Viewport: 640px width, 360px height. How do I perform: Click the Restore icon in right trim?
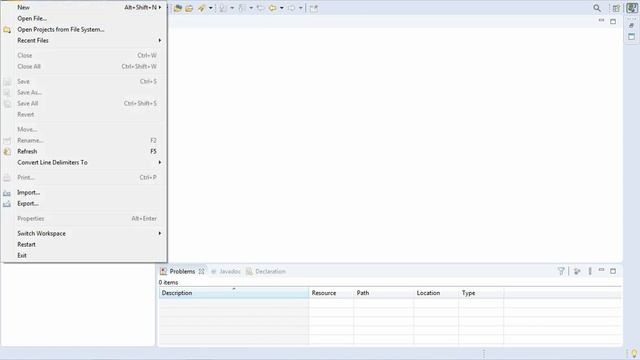(x=631, y=25)
